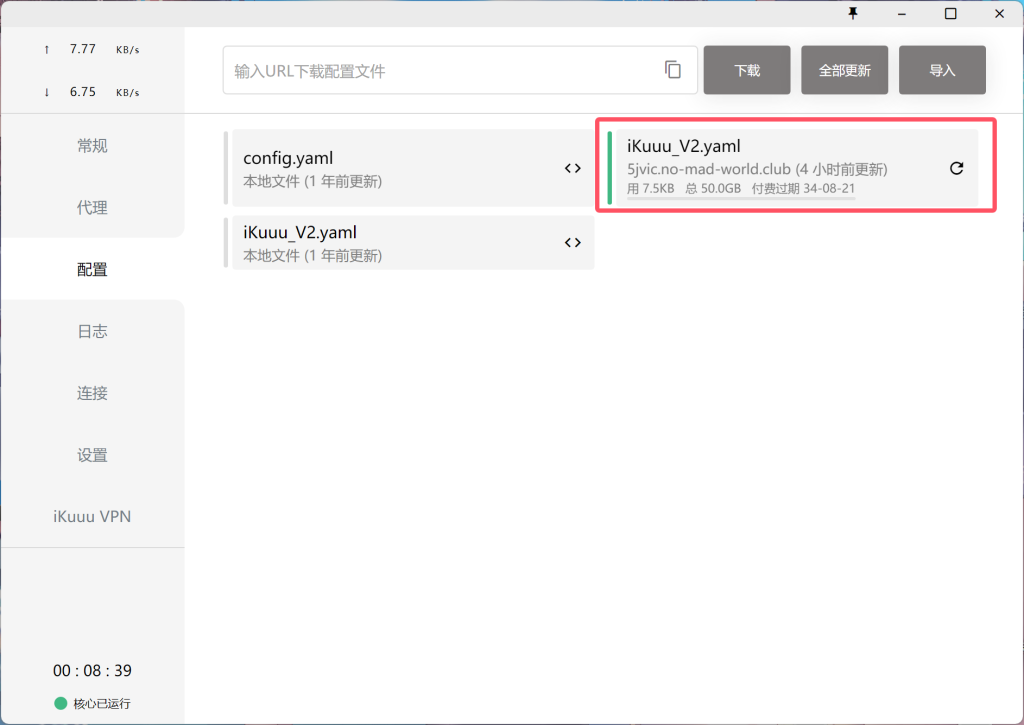Open the code editor icon for config.yaml
Viewport: 1024px width, 725px height.
pyautogui.click(x=572, y=169)
